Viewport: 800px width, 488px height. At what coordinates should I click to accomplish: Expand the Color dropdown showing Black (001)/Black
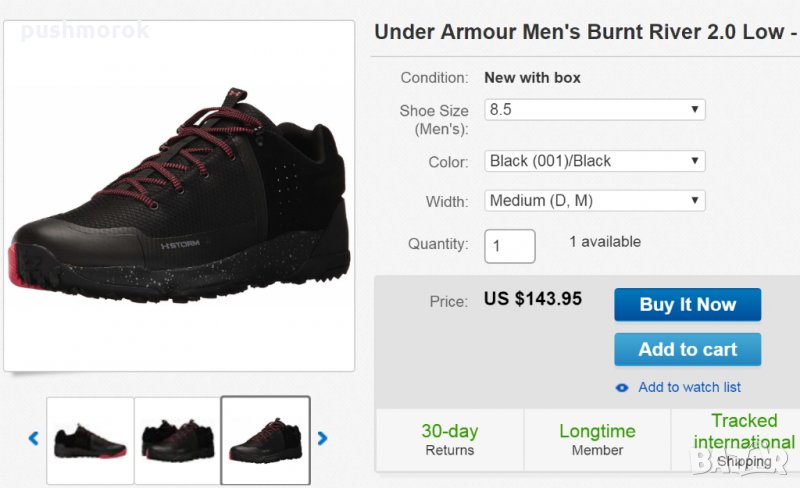pyautogui.click(x=595, y=161)
